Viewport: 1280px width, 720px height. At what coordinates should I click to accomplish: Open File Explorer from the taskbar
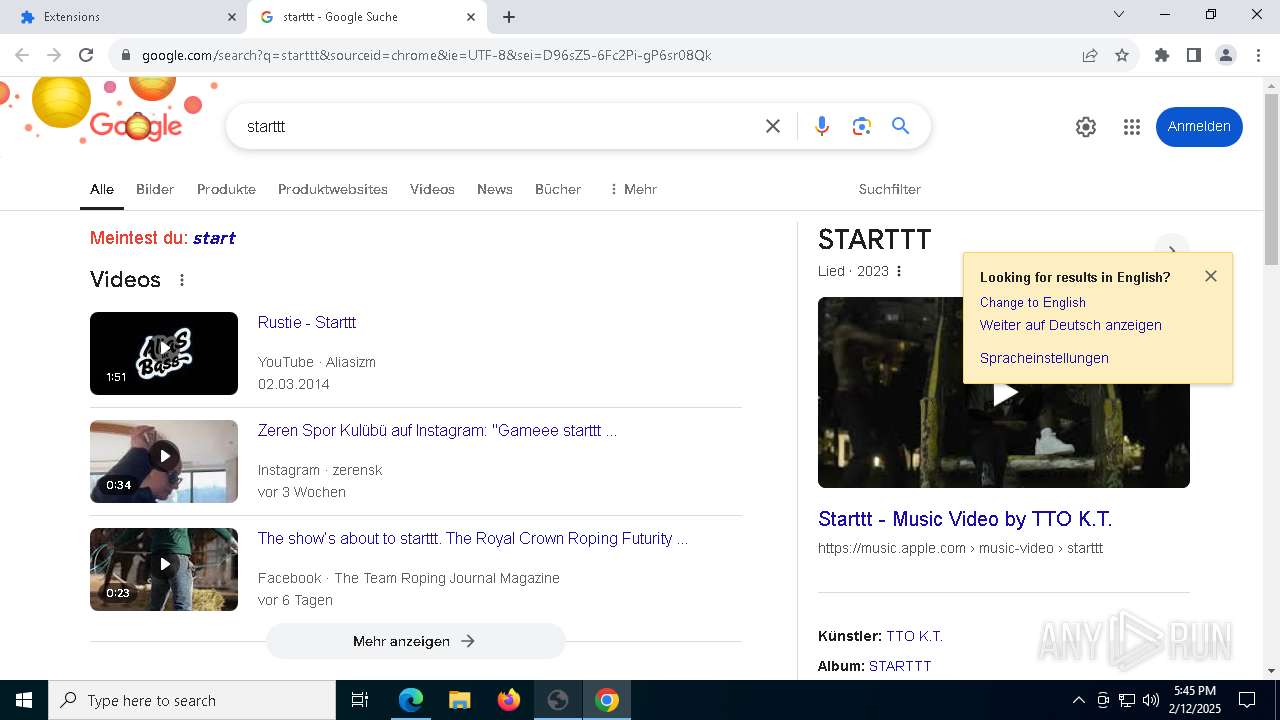click(x=460, y=700)
